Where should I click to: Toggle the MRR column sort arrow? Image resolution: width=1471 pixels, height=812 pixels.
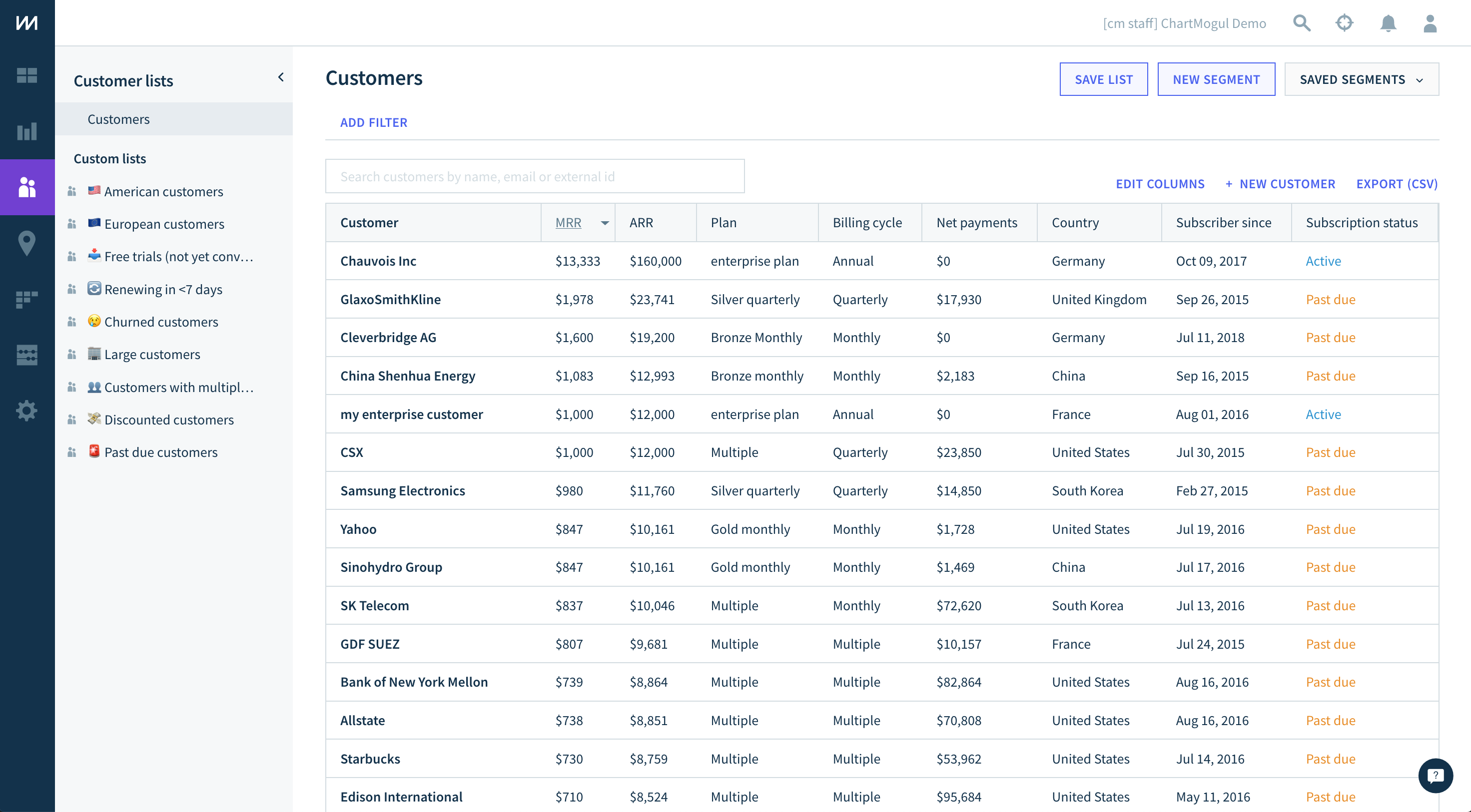(605, 223)
